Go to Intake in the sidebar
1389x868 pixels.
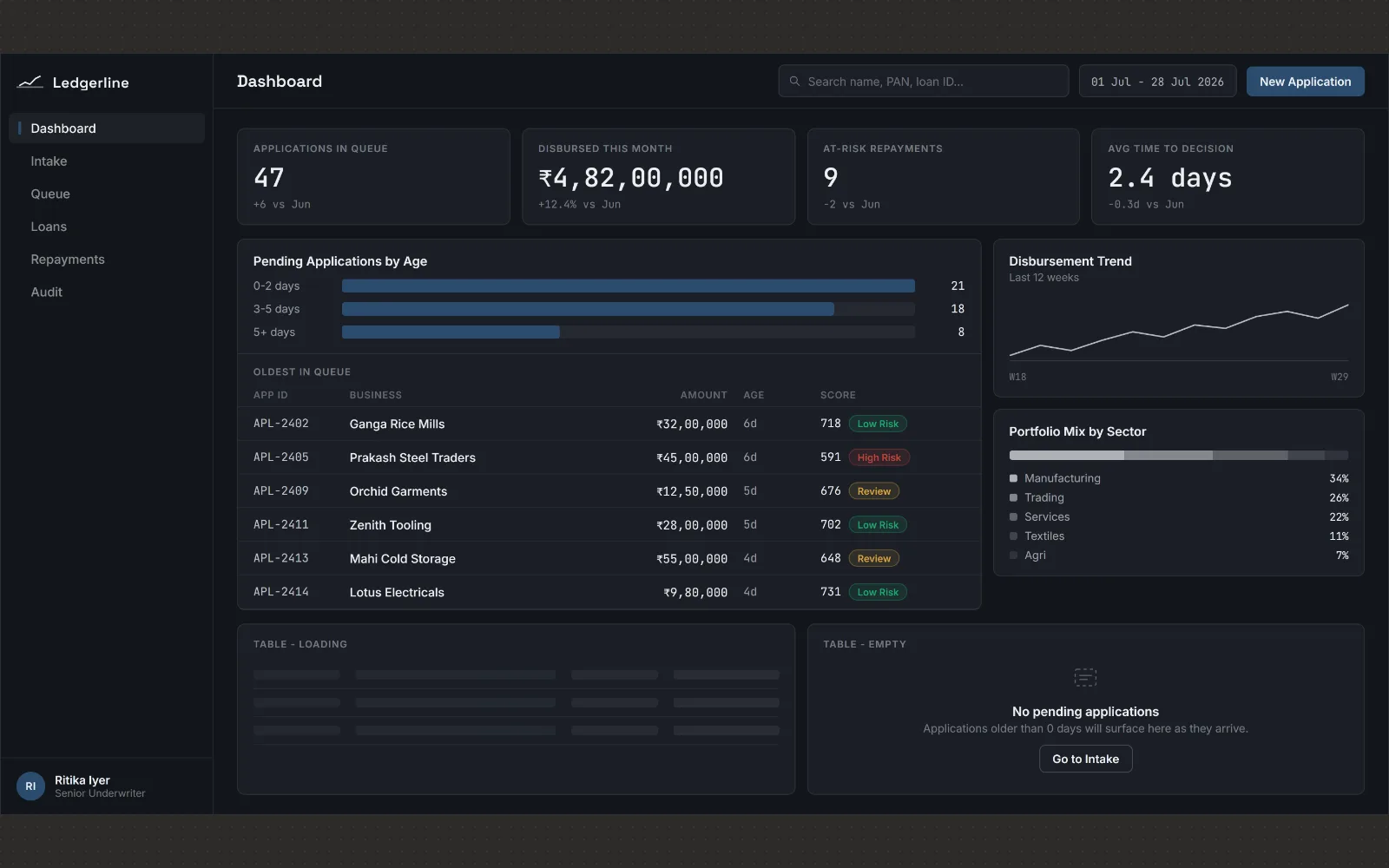[107, 161]
